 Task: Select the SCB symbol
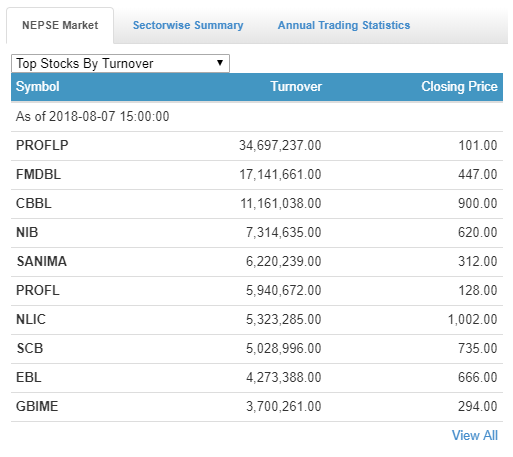coord(30,348)
